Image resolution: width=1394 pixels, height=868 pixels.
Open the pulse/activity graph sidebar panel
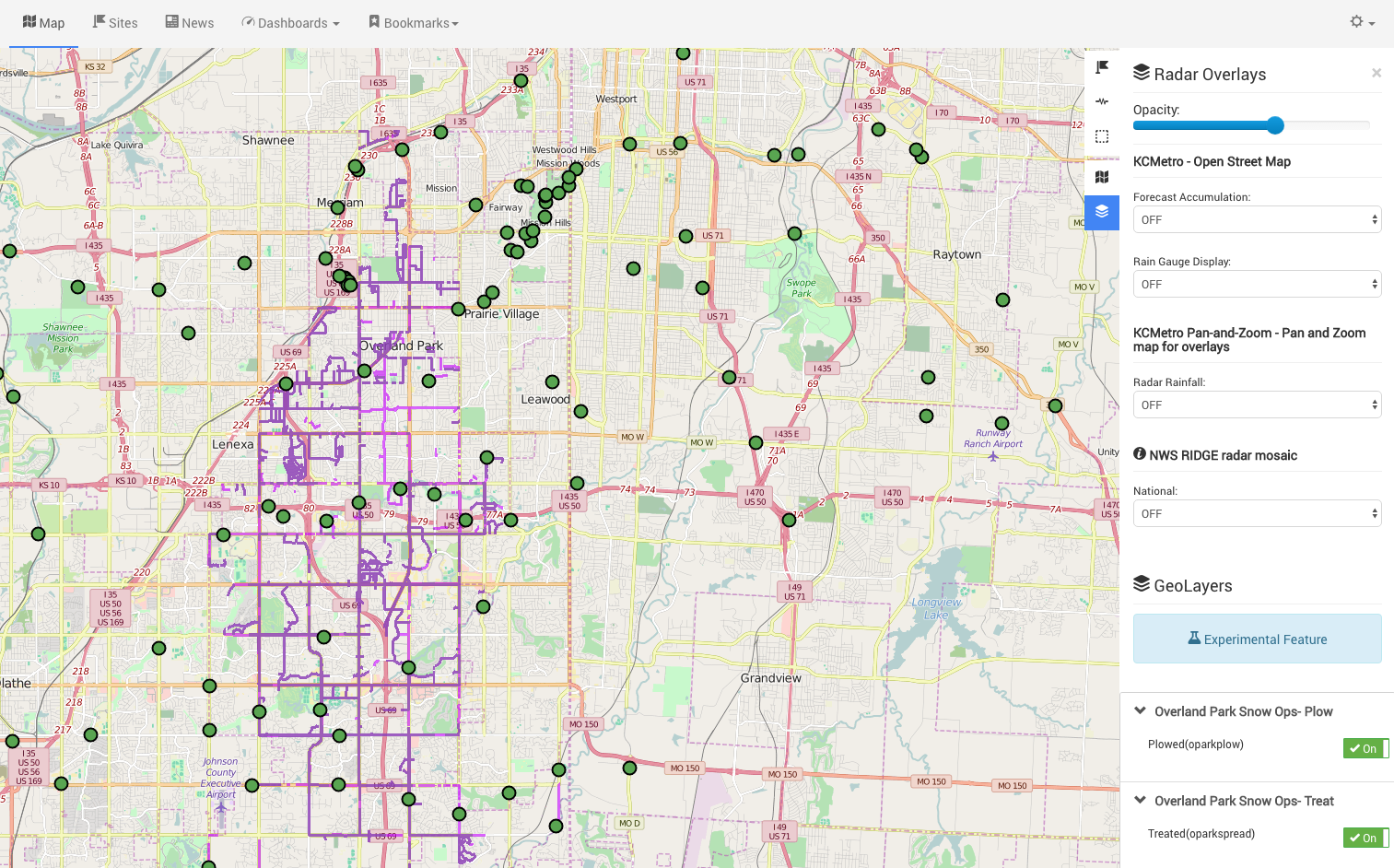[x=1102, y=101]
